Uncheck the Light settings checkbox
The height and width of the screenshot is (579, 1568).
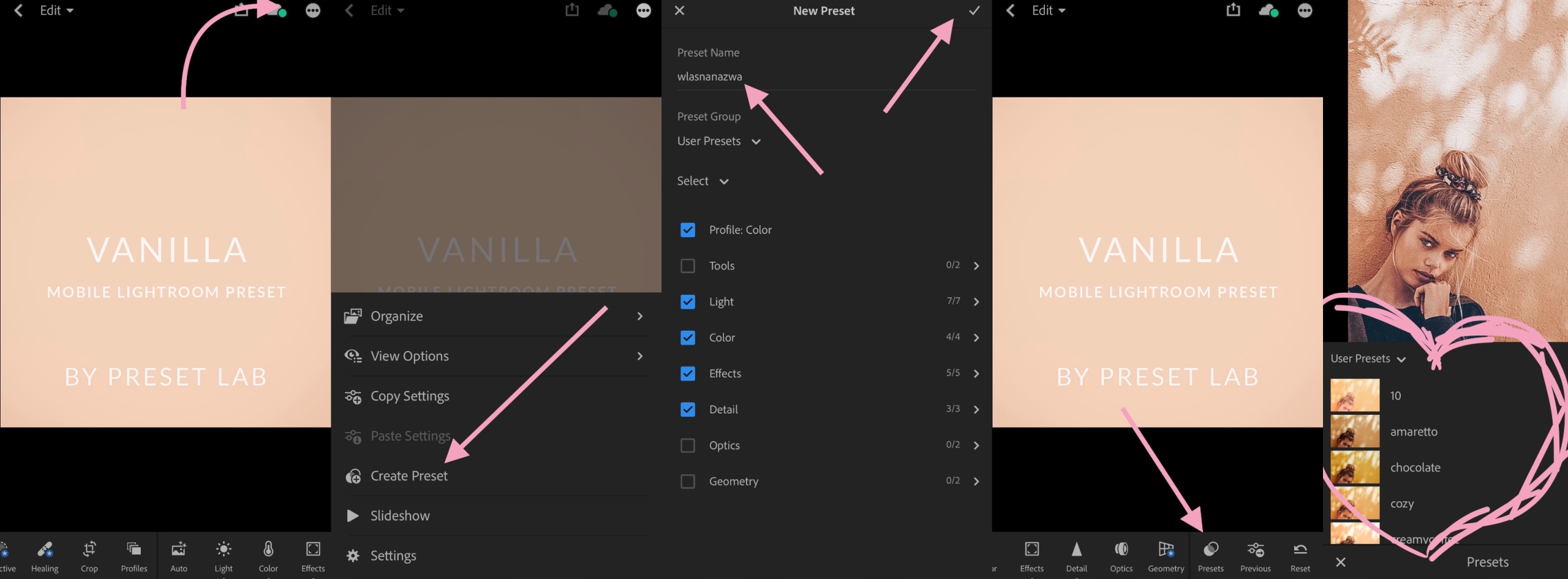[688, 301]
